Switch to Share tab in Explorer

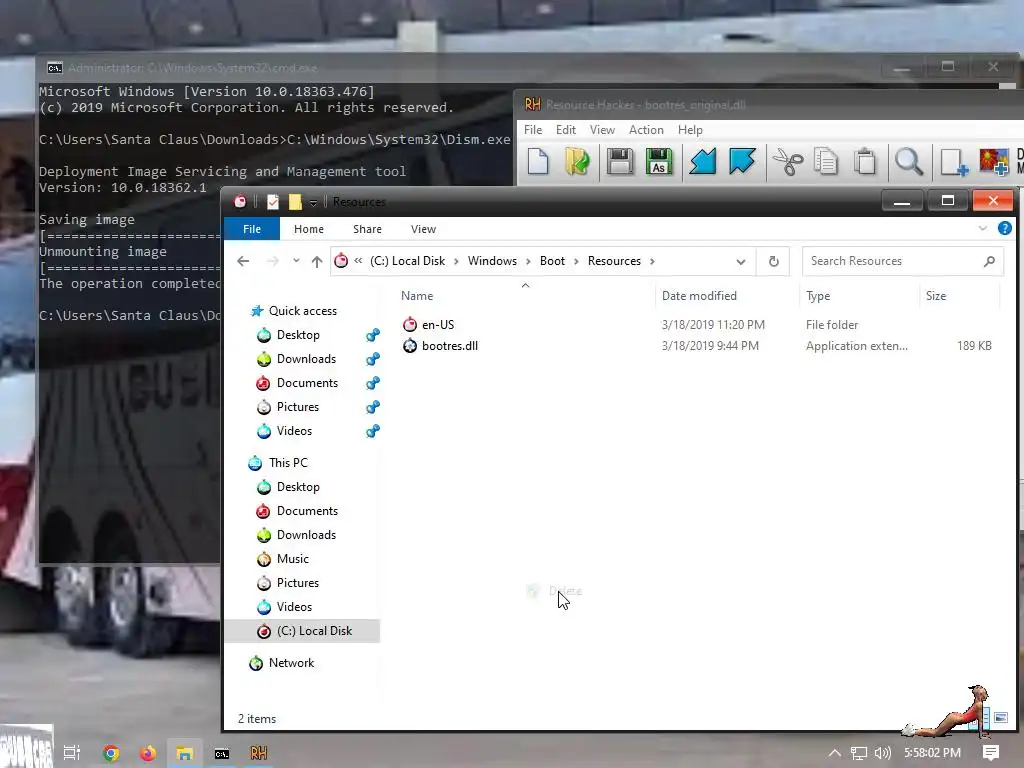point(367,229)
